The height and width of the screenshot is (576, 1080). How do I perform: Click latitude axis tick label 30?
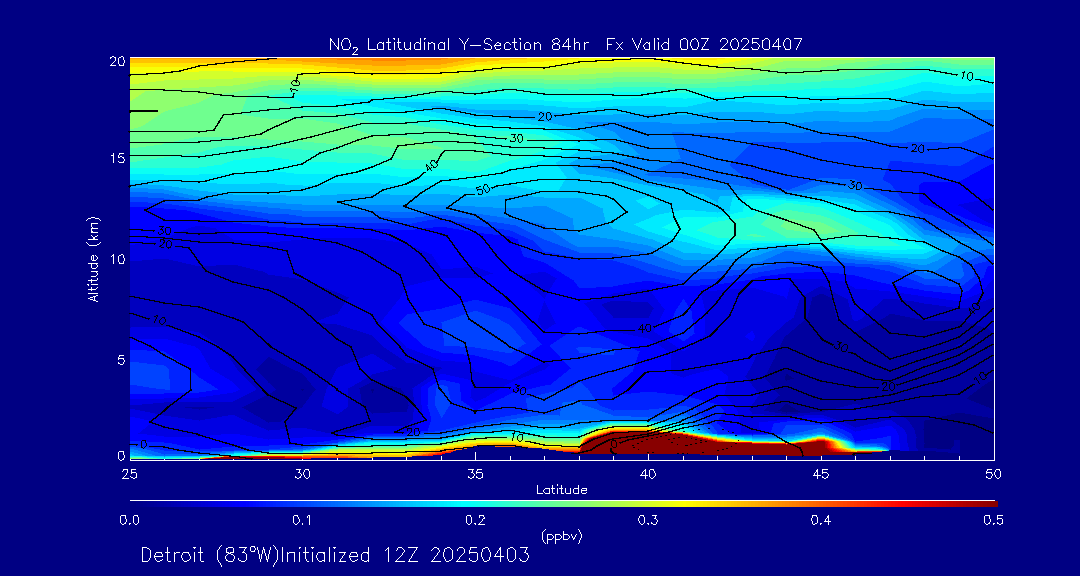click(302, 474)
